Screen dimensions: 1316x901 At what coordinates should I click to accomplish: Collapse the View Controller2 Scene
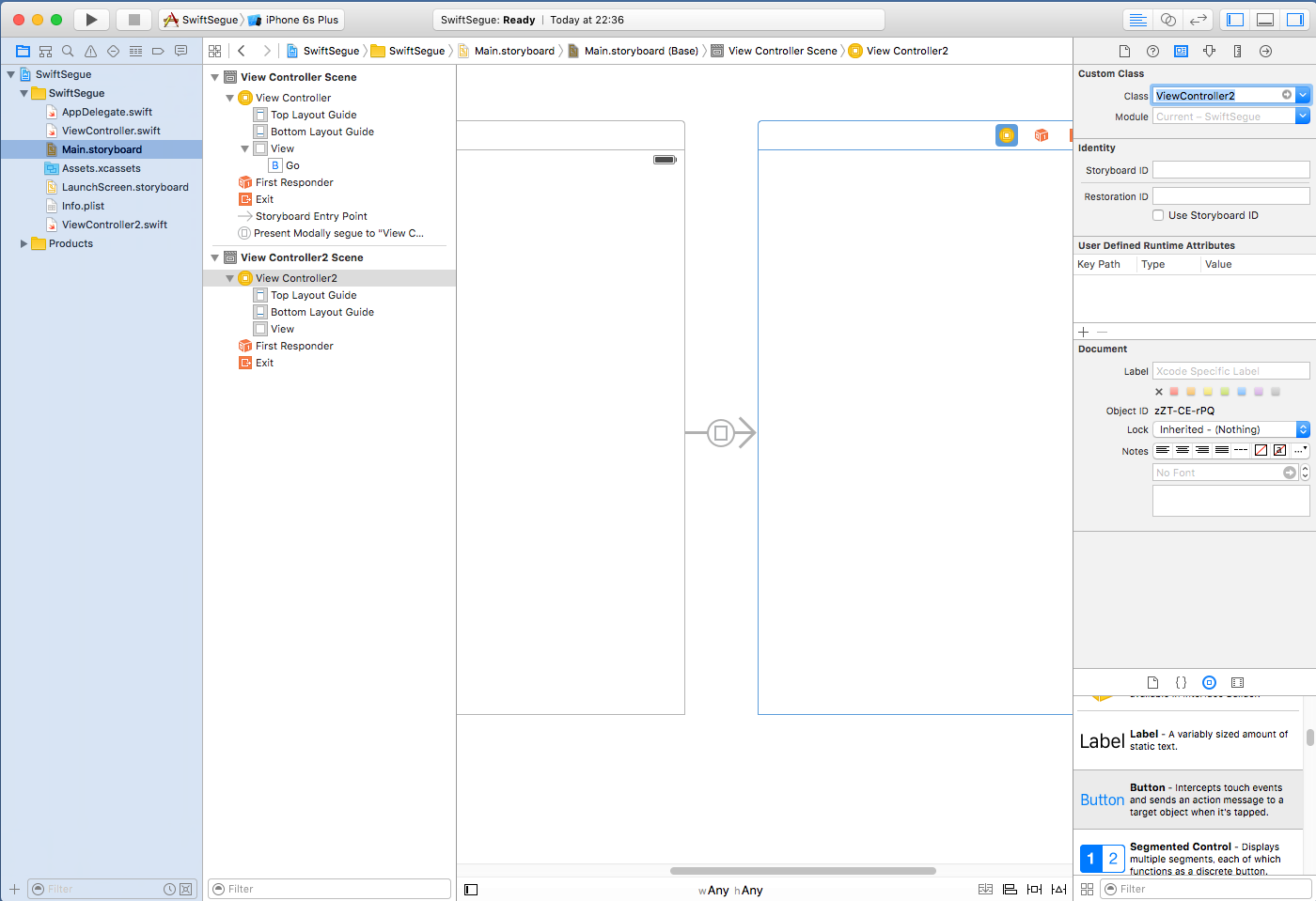[x=215, y=257]
